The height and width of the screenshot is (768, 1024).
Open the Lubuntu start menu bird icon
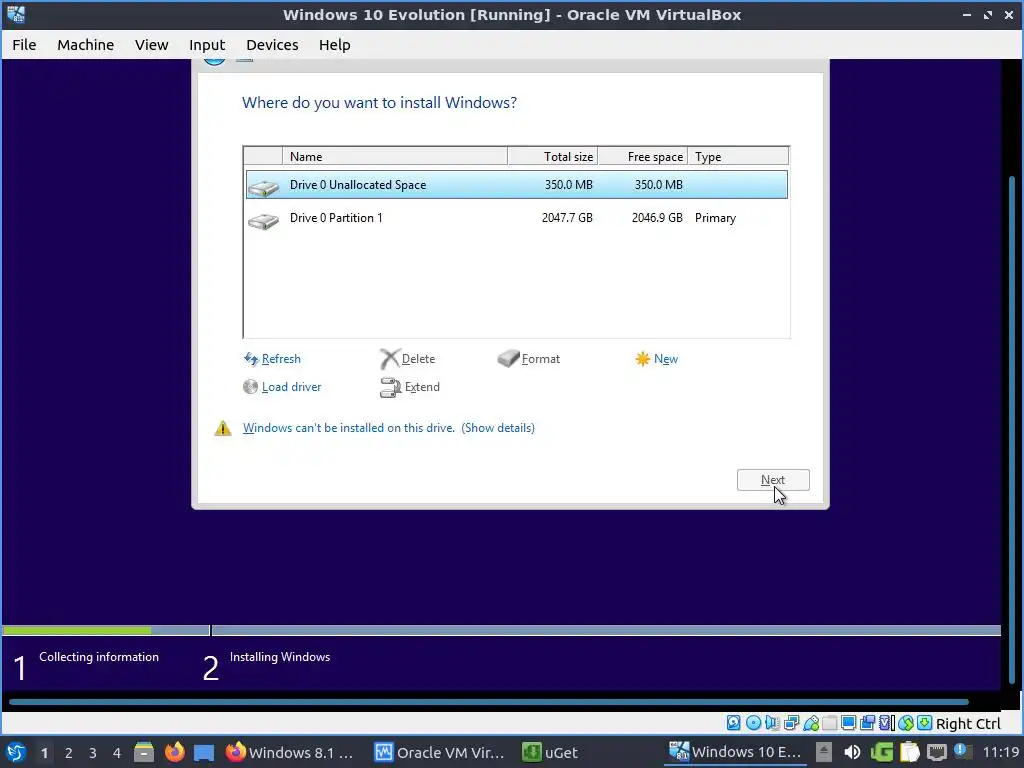pos(16,752)
